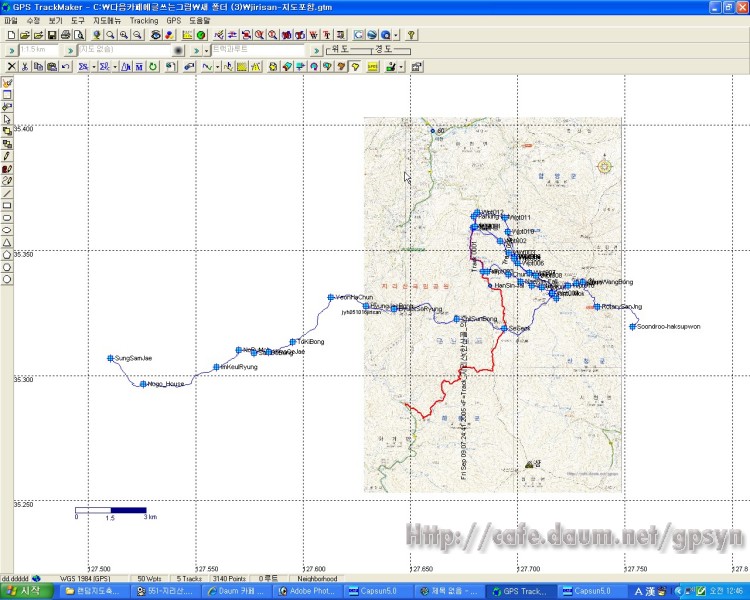Click the eye view icon
Image resolution: width=750 pixels, height=600 pixels.
pyautogui.click(x=156, y=35)
